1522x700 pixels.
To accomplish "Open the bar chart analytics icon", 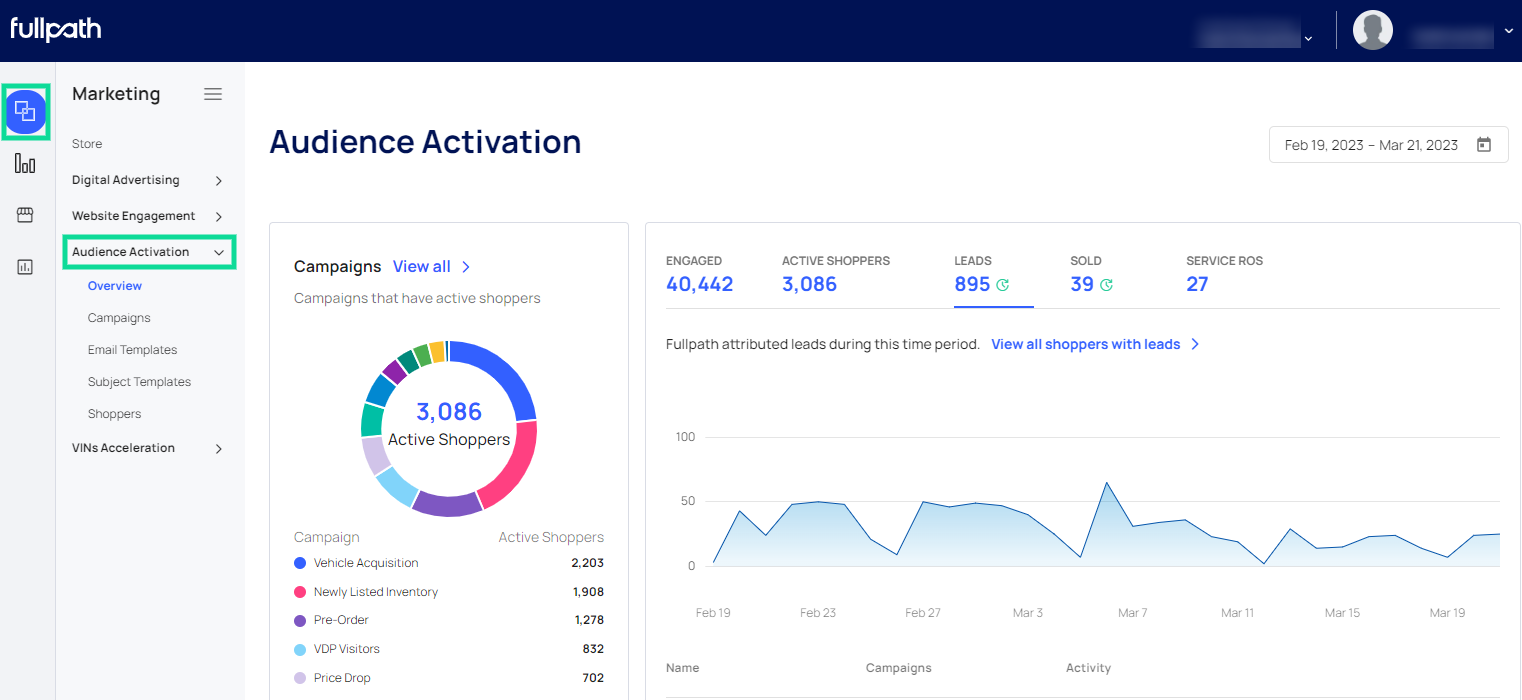I will click(25, 164).
